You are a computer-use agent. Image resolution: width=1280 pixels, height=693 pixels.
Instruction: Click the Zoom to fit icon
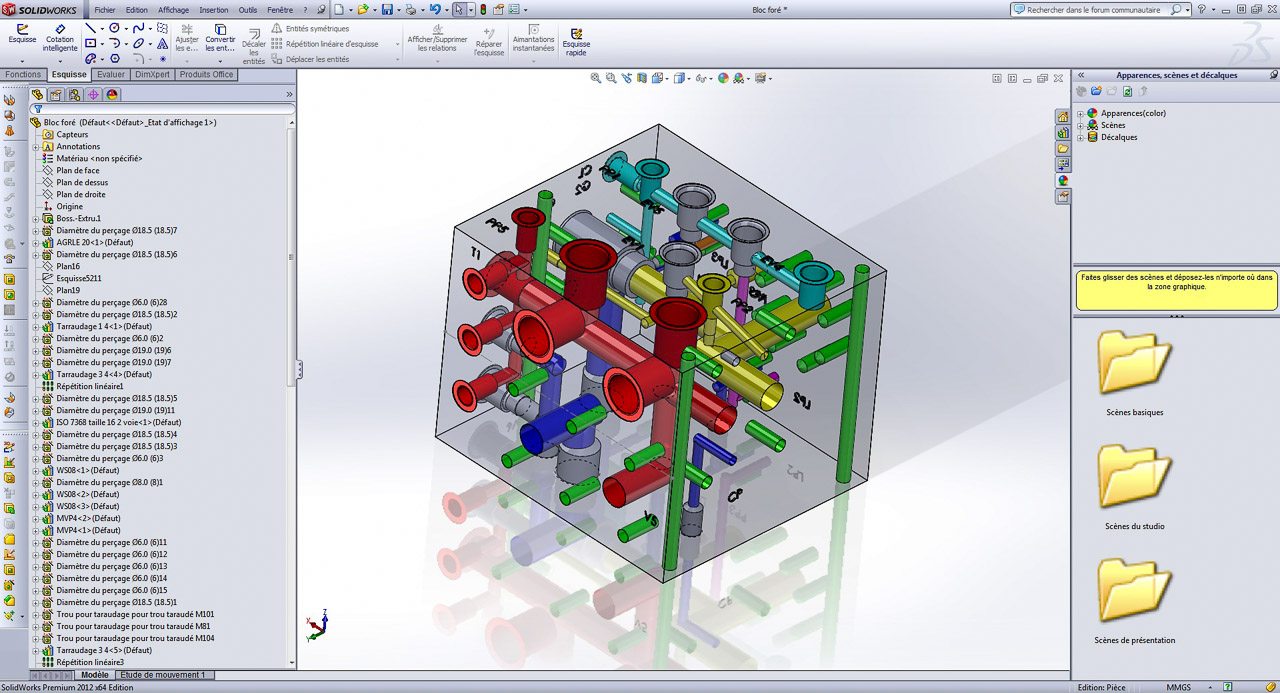click(596, 78)
